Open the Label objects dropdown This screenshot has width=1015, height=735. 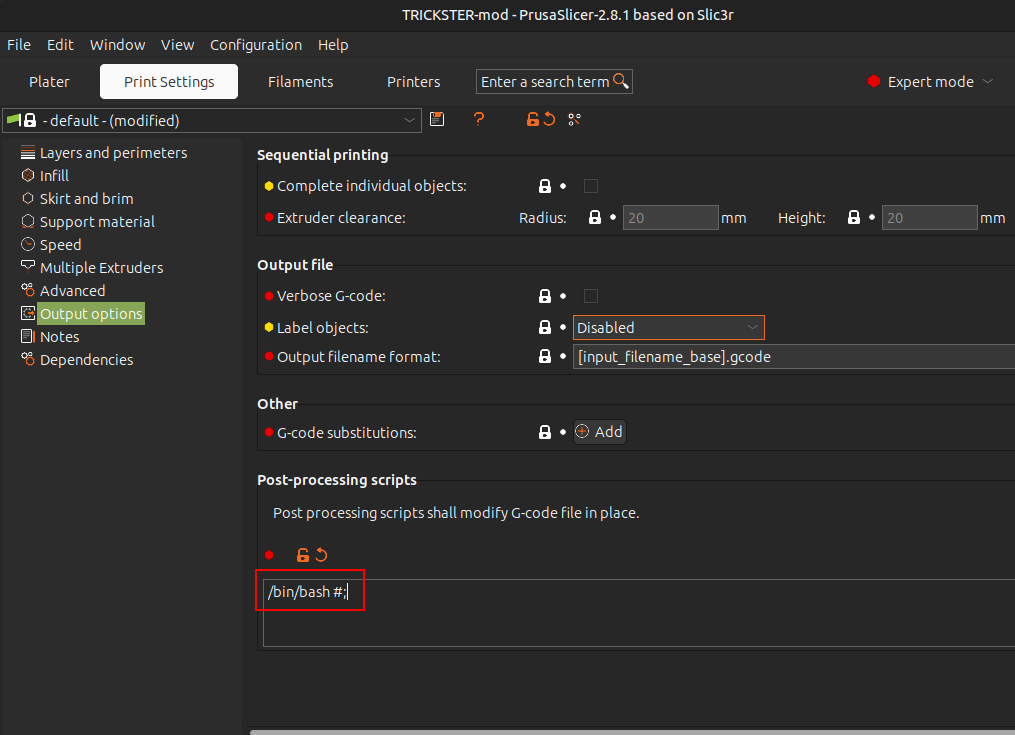[668, 327]
